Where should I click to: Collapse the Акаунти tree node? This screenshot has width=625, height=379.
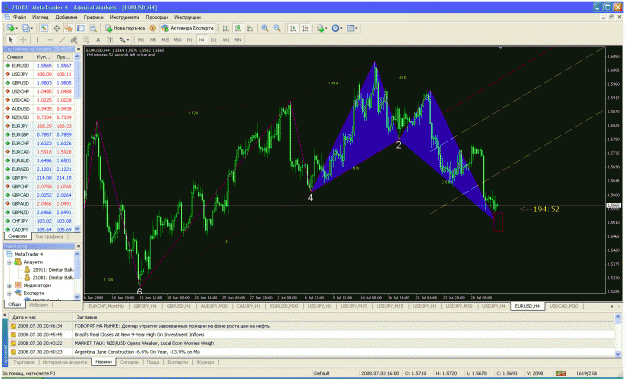point(9,262)
